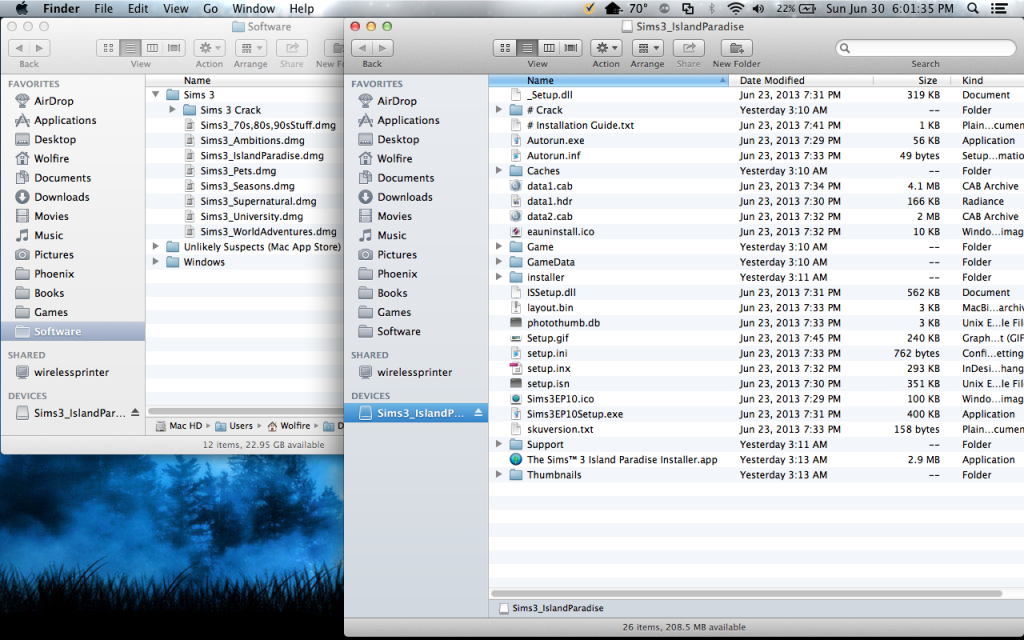Switch front window to icon view
The height and width of the screenshot is (640, 1024).
[505, 48]
